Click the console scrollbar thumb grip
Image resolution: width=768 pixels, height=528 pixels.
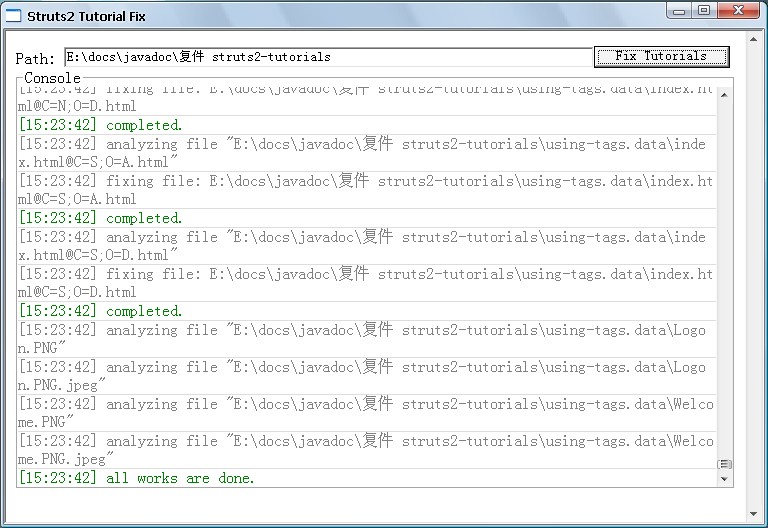[724, 464]
